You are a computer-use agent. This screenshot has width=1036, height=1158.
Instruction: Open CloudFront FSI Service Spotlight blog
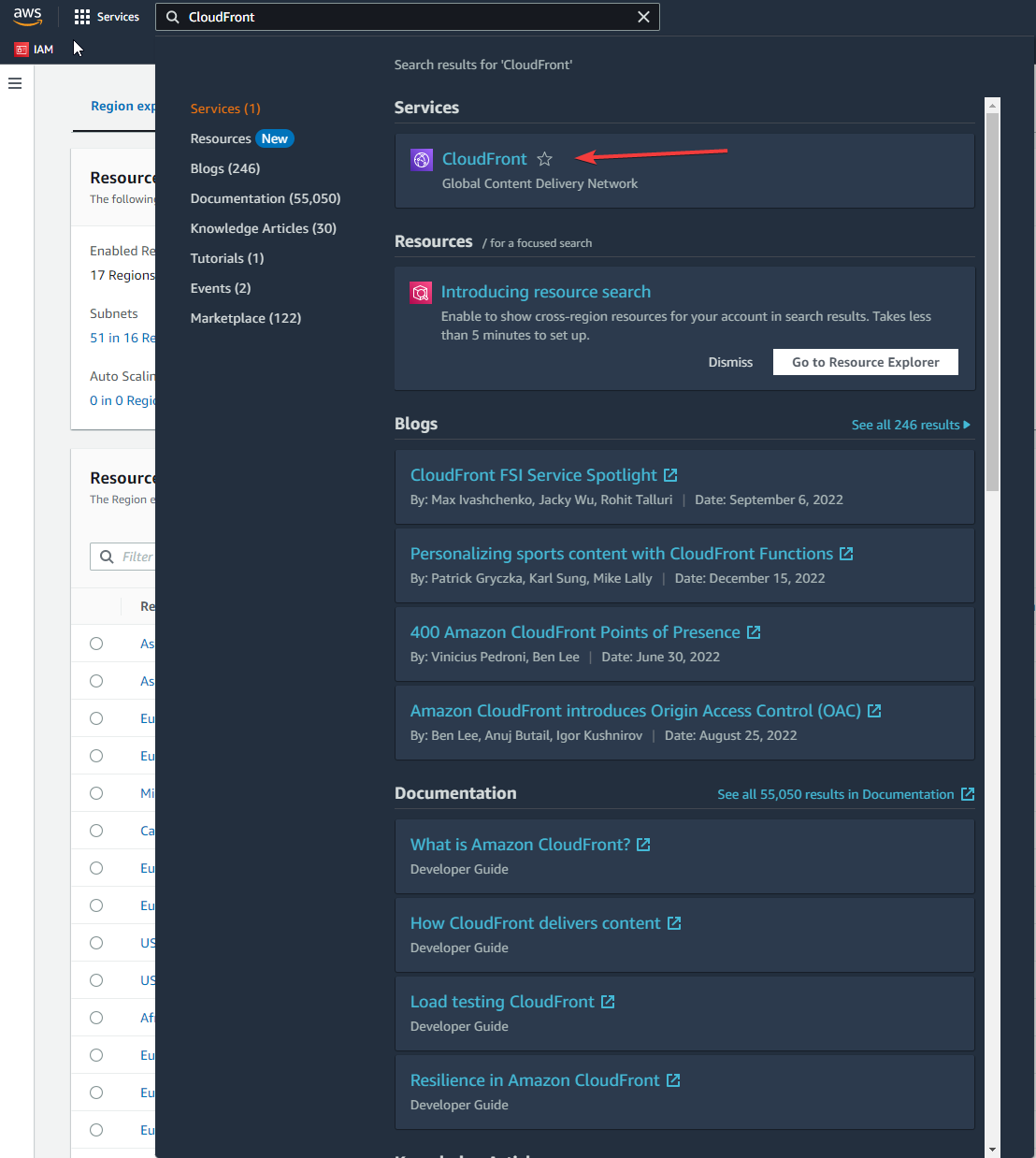[534, 475]
